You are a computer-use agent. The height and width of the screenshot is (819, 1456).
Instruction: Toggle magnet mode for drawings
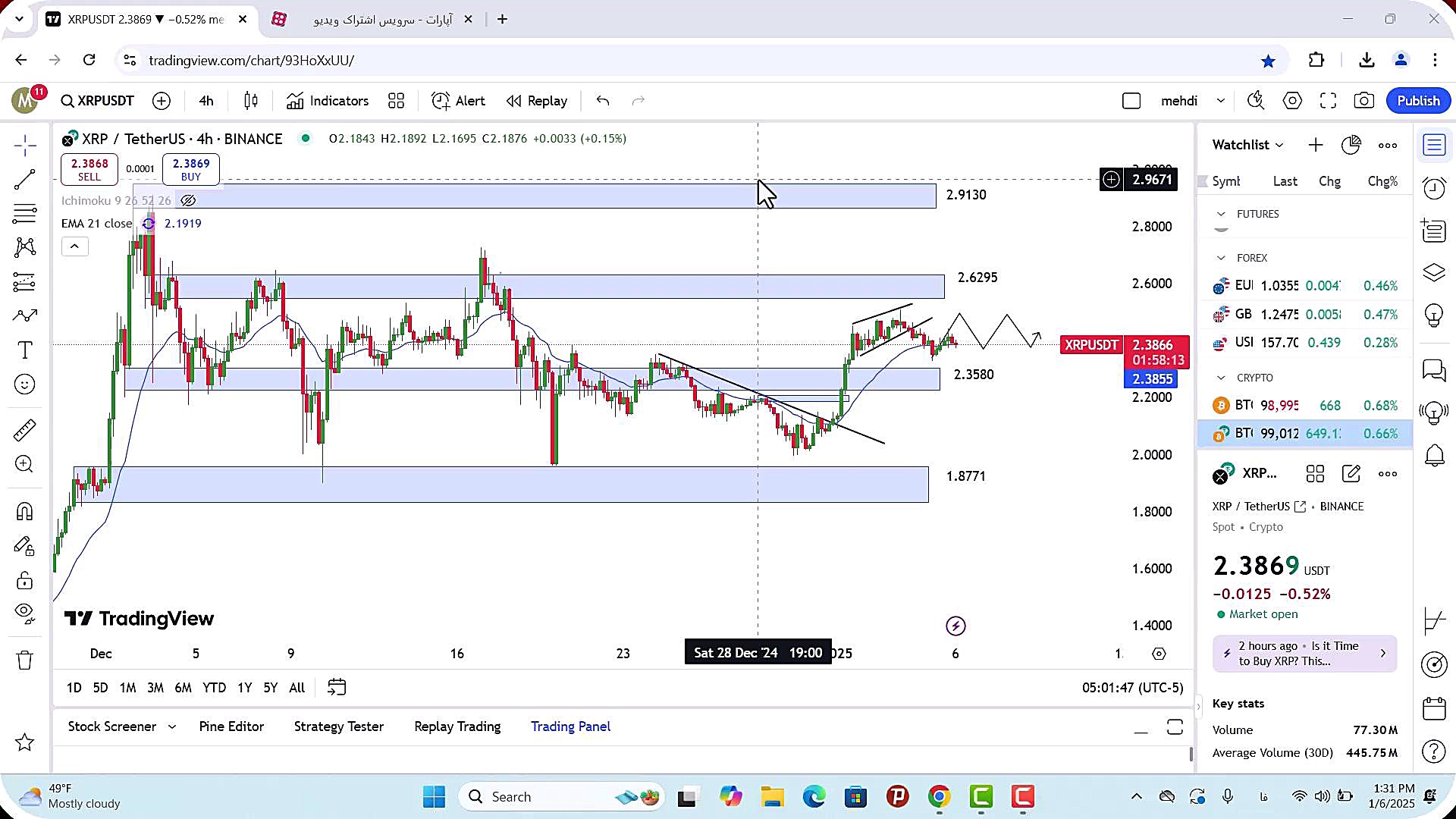[x=25, y=512]
